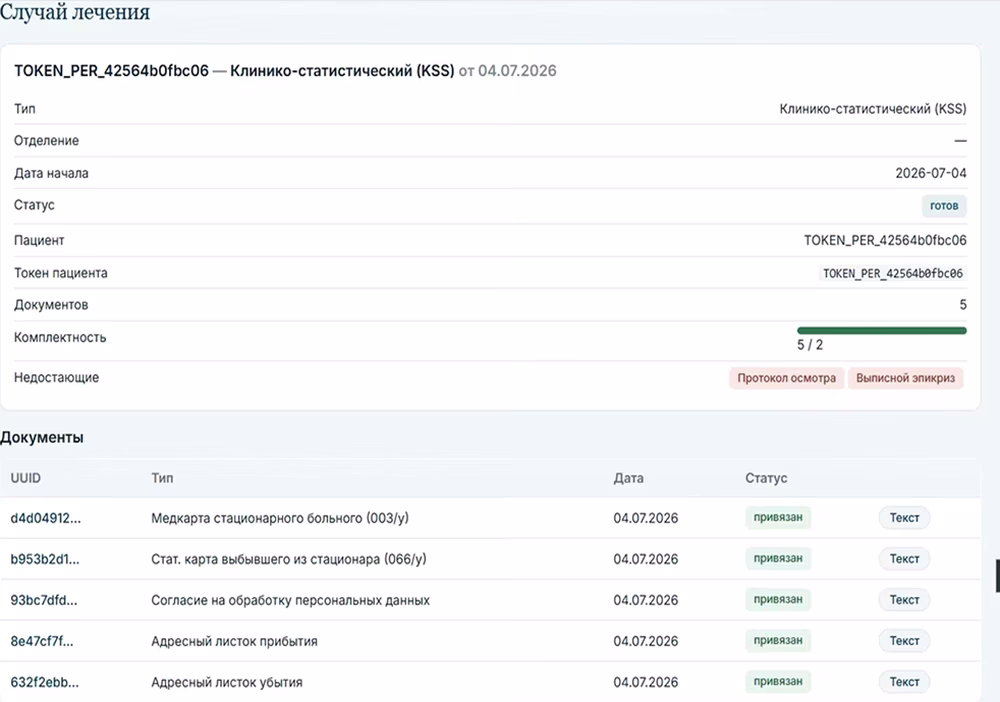Click привязан status in Медкарта row
The width and height of the screenshot is (1000, 702).
coord(778,517)
